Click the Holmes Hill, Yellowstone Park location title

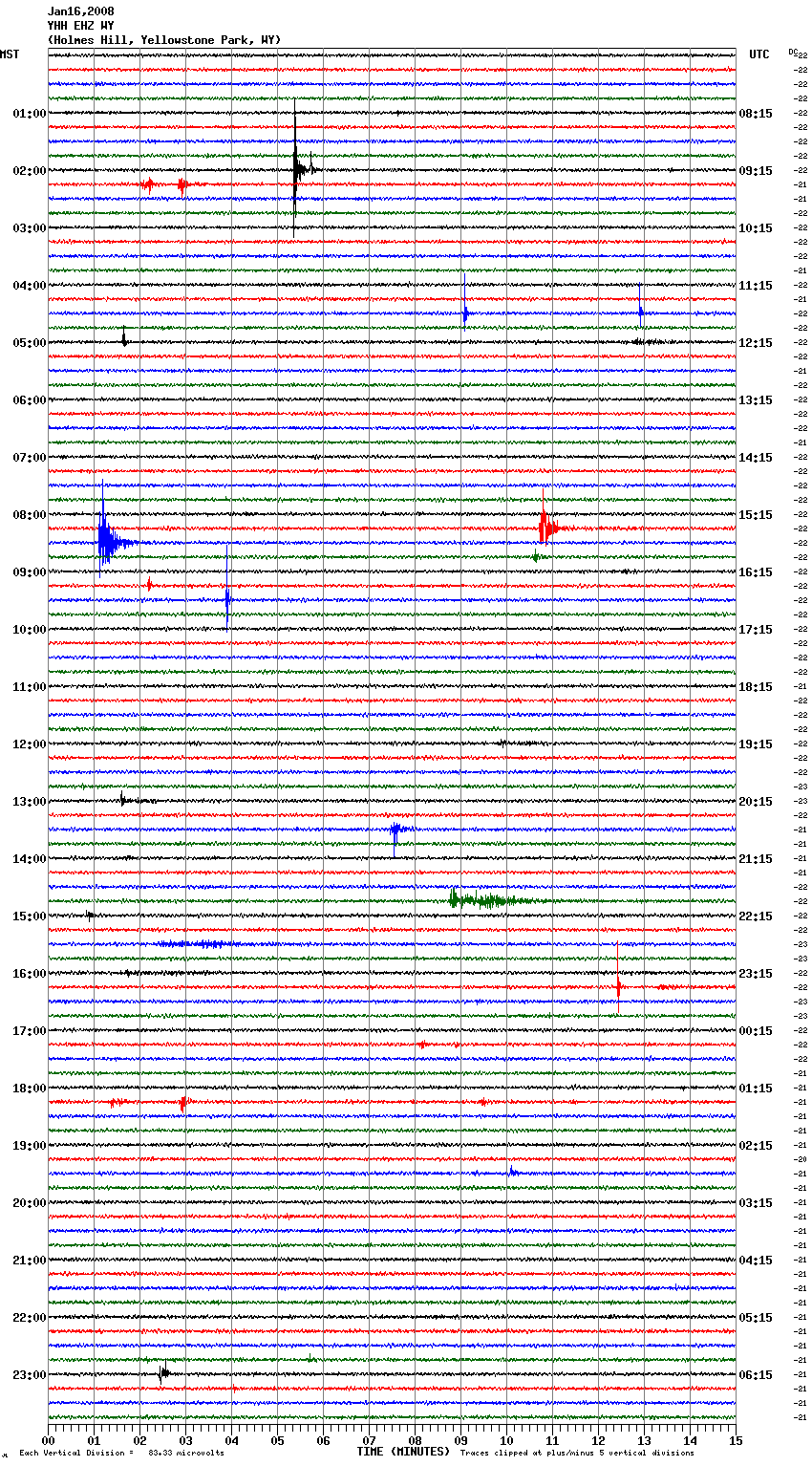point(164,40)
